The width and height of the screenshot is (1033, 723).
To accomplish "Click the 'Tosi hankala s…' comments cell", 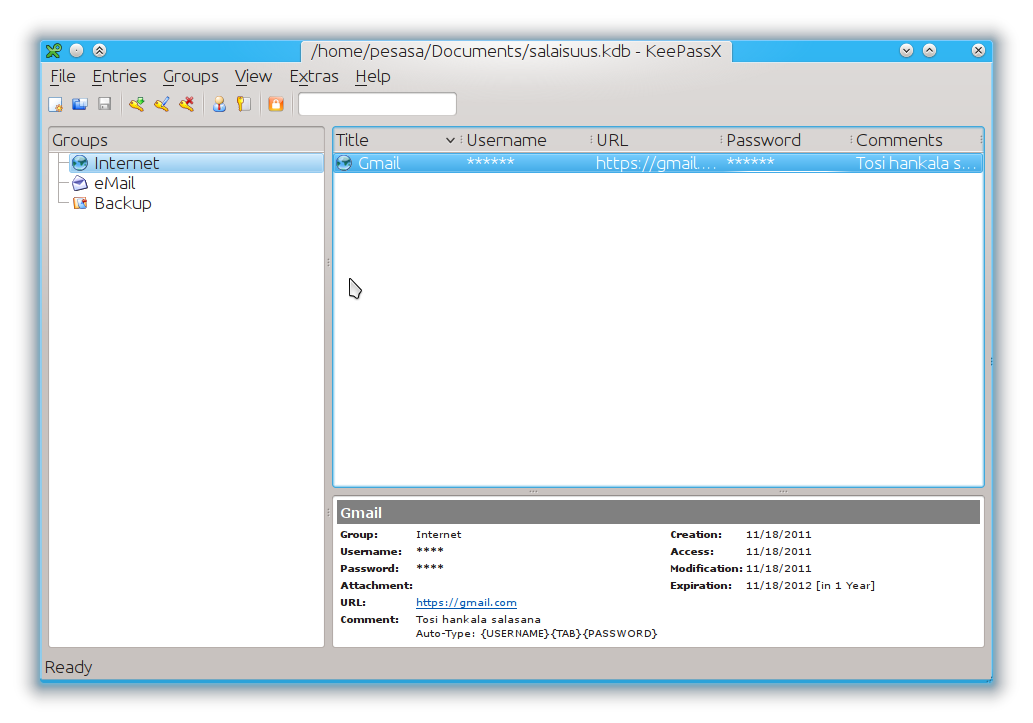I will tap(916, 163).
